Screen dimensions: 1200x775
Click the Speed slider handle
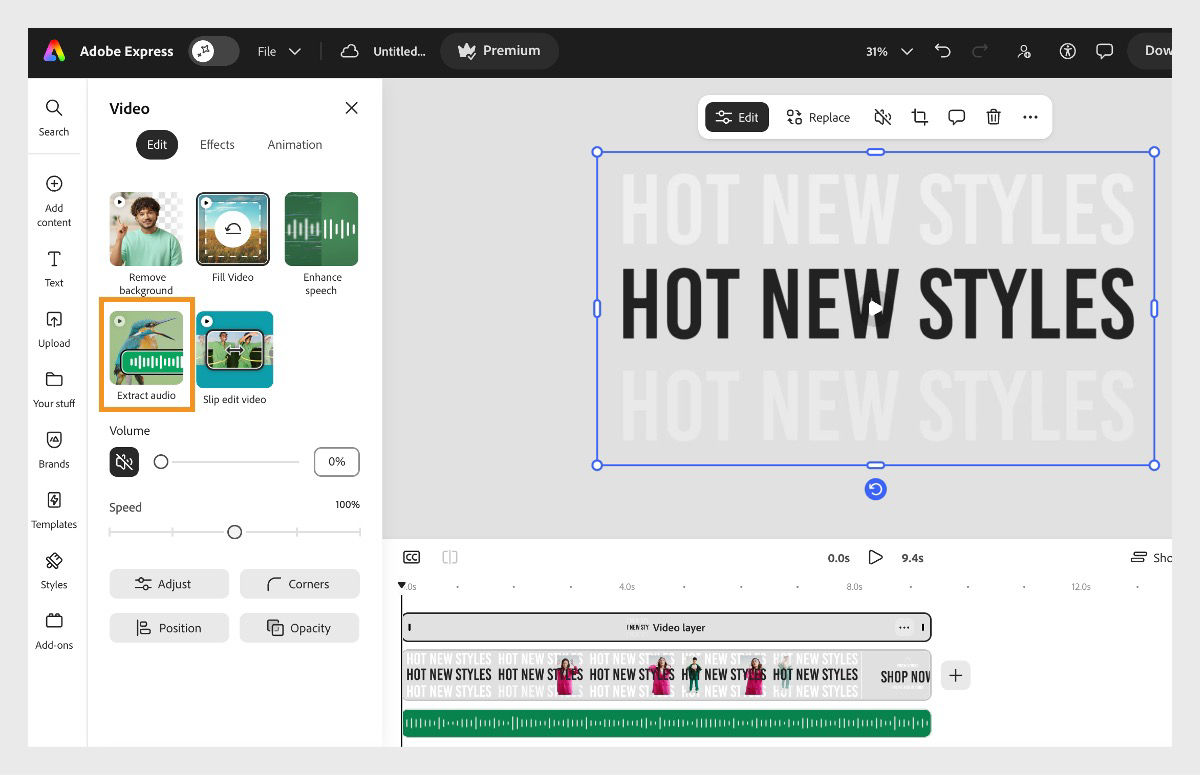pyautogui.click(x=234, y=532)
